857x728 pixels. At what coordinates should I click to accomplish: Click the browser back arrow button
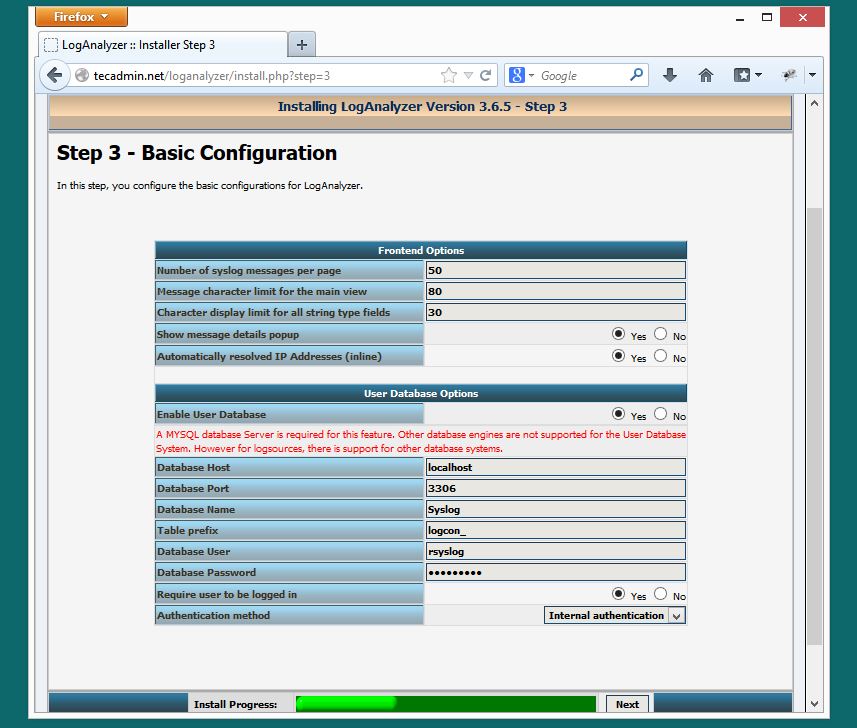click(x=55, y=75)
